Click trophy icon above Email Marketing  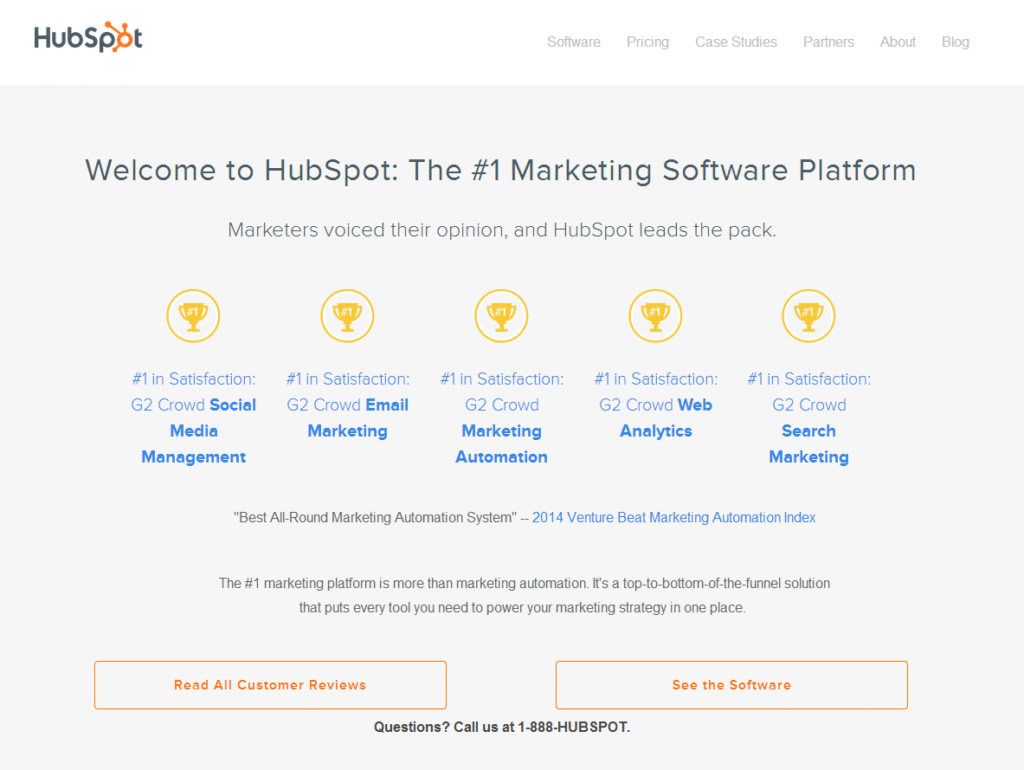point(347,316)
